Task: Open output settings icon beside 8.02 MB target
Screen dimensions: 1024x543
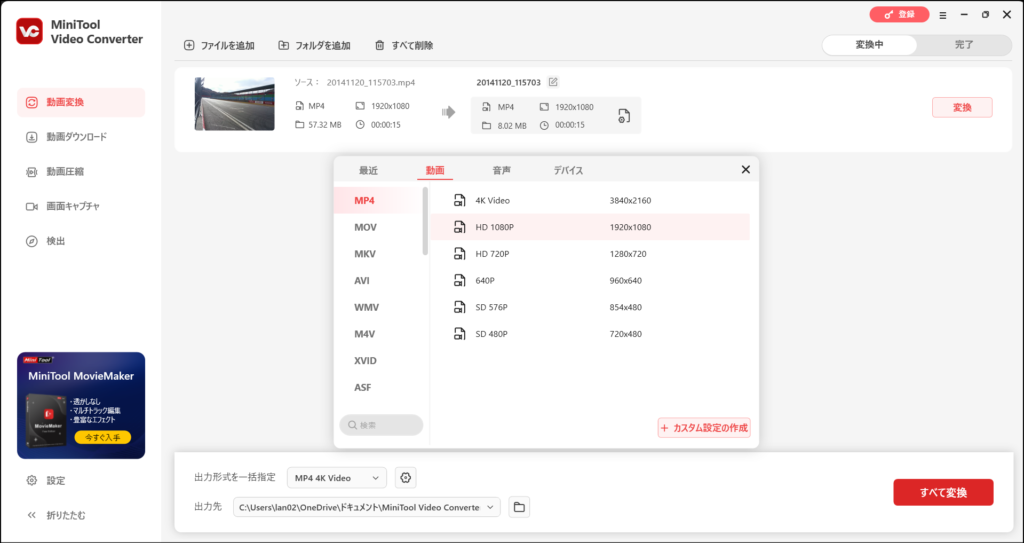Action: (x=624, y=116)
